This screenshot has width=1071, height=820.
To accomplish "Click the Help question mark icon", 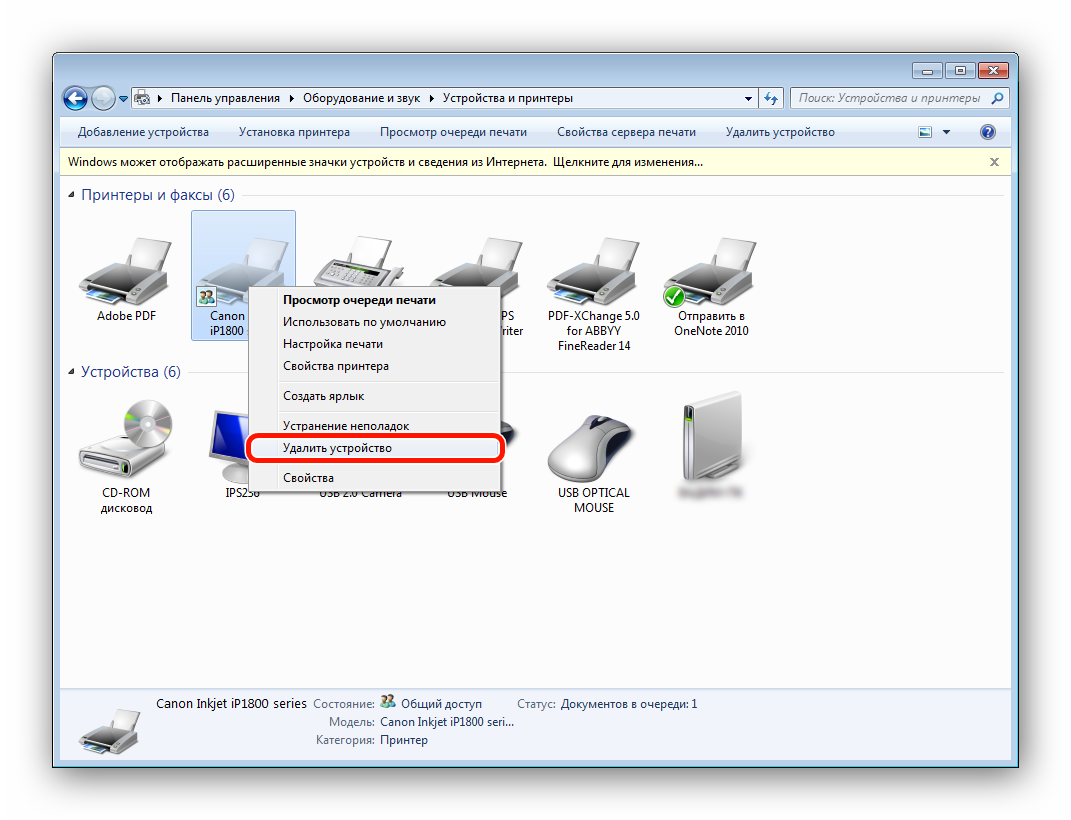I will (988, 132).
